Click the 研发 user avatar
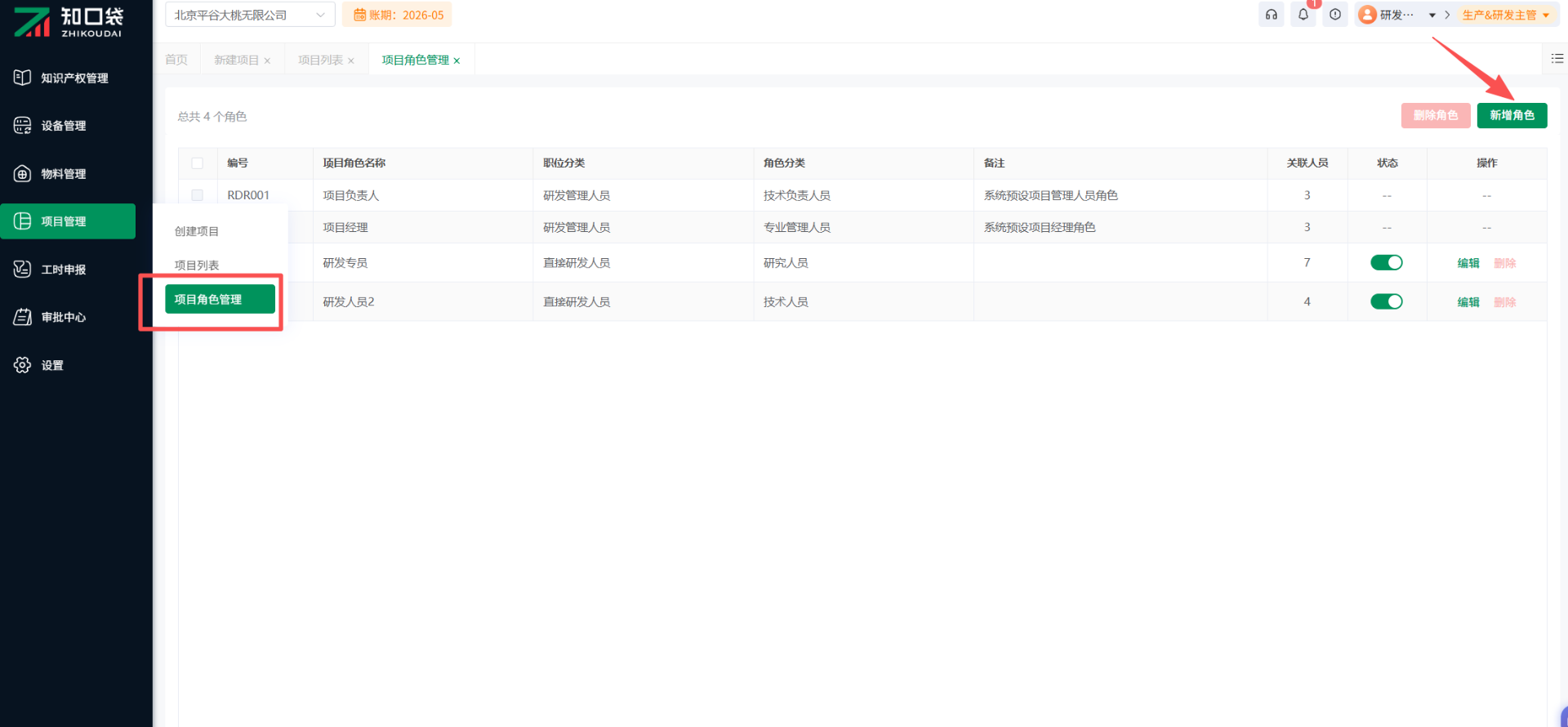This screenshot has width=1568, height=727. click(1367, 15)
